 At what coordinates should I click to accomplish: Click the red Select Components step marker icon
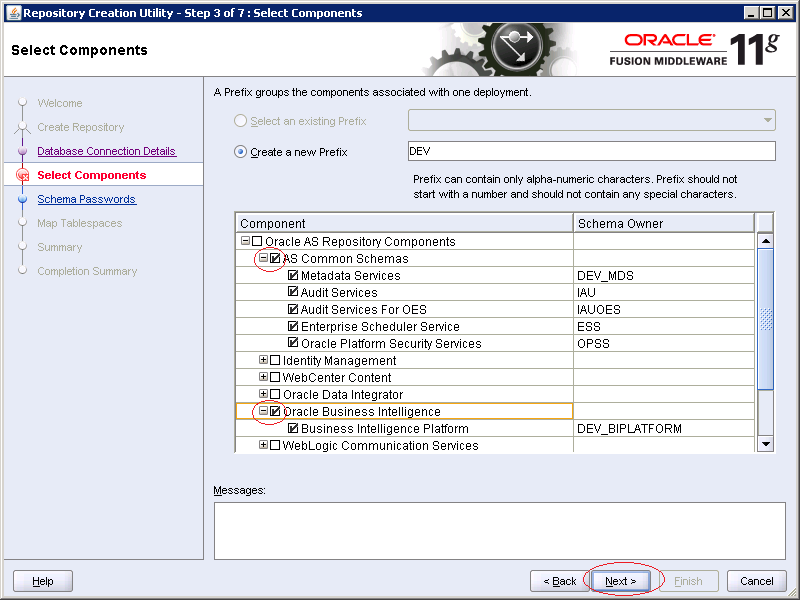[22, 175]
